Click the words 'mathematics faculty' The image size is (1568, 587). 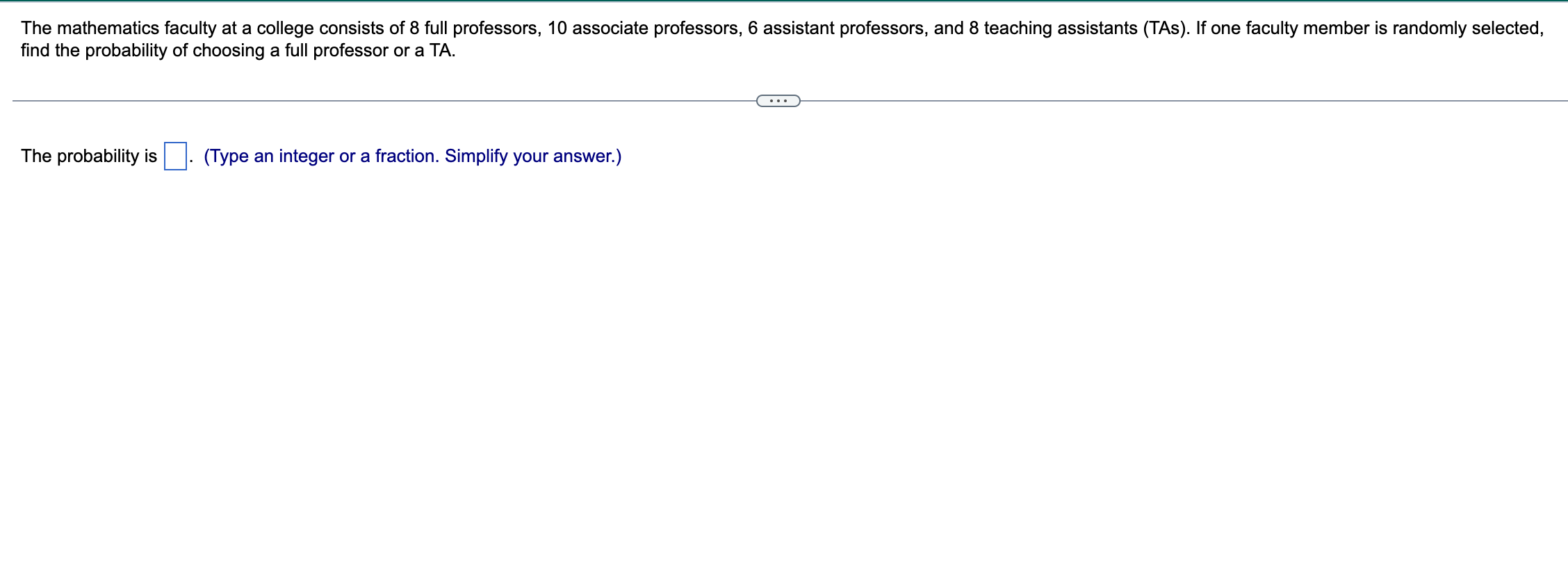tap(137, 29)
